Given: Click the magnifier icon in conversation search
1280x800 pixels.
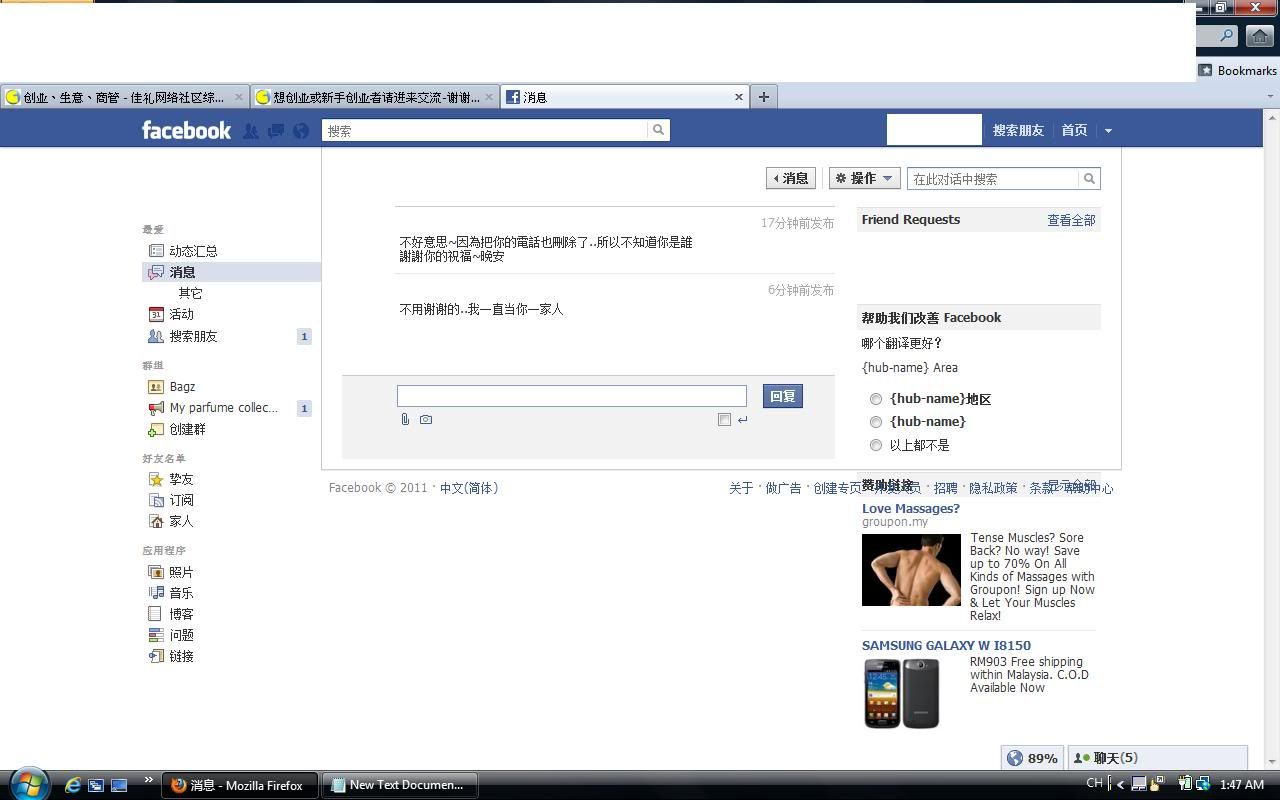Looking at the screenshot, I should coord(1089,179).
